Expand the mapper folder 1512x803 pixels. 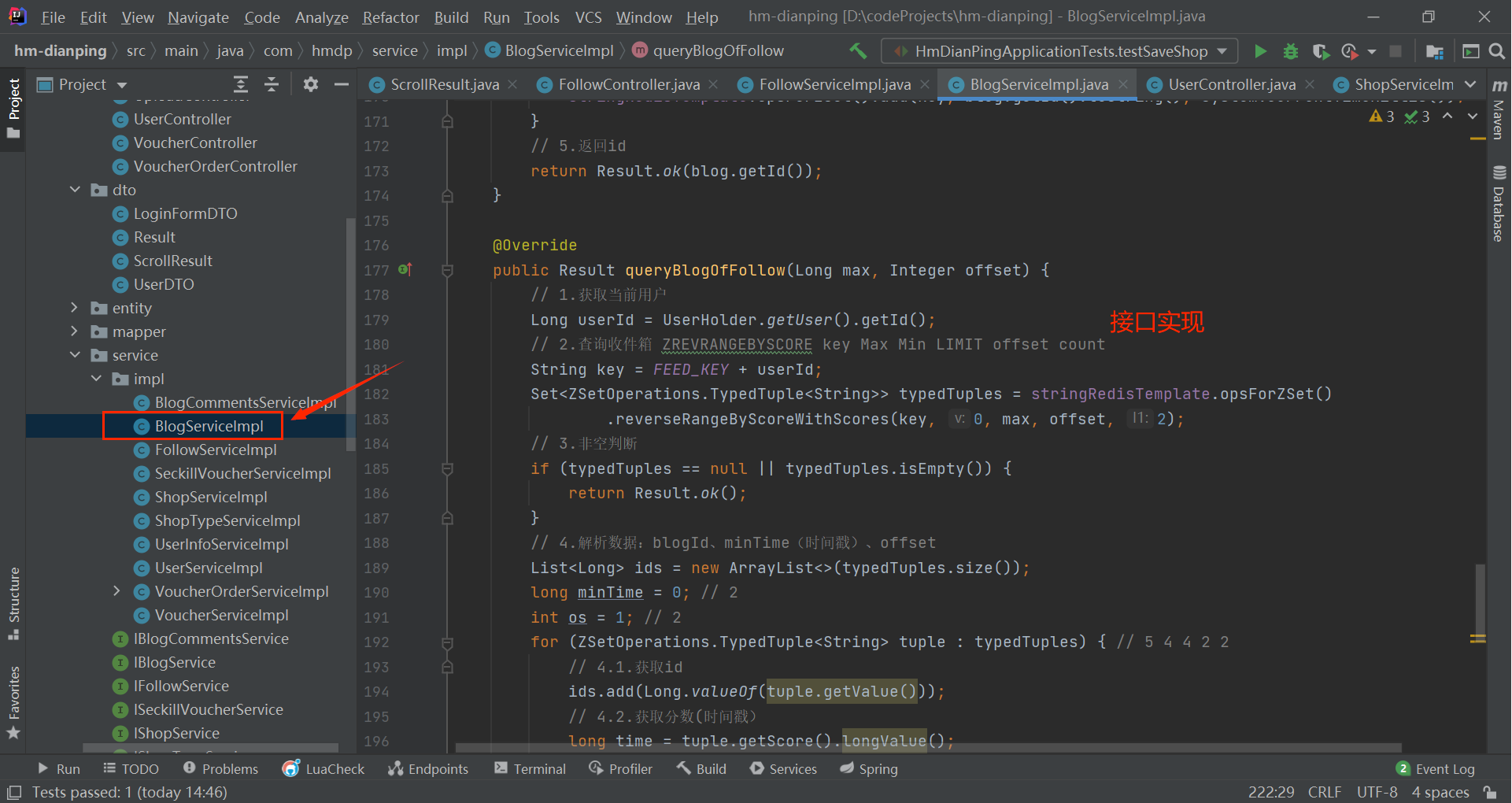(75, 331)
